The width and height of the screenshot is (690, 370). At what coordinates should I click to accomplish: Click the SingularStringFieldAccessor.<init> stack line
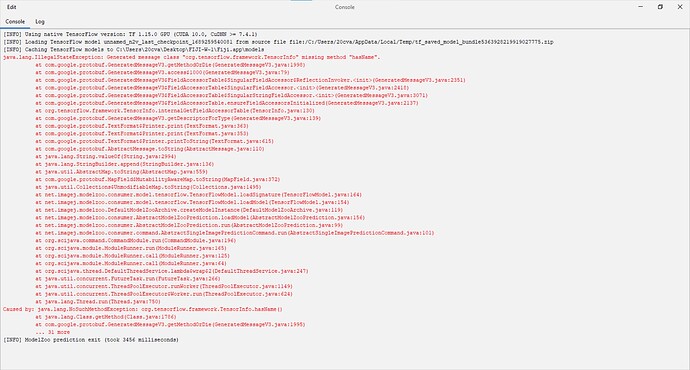click(x=231, y=95)
